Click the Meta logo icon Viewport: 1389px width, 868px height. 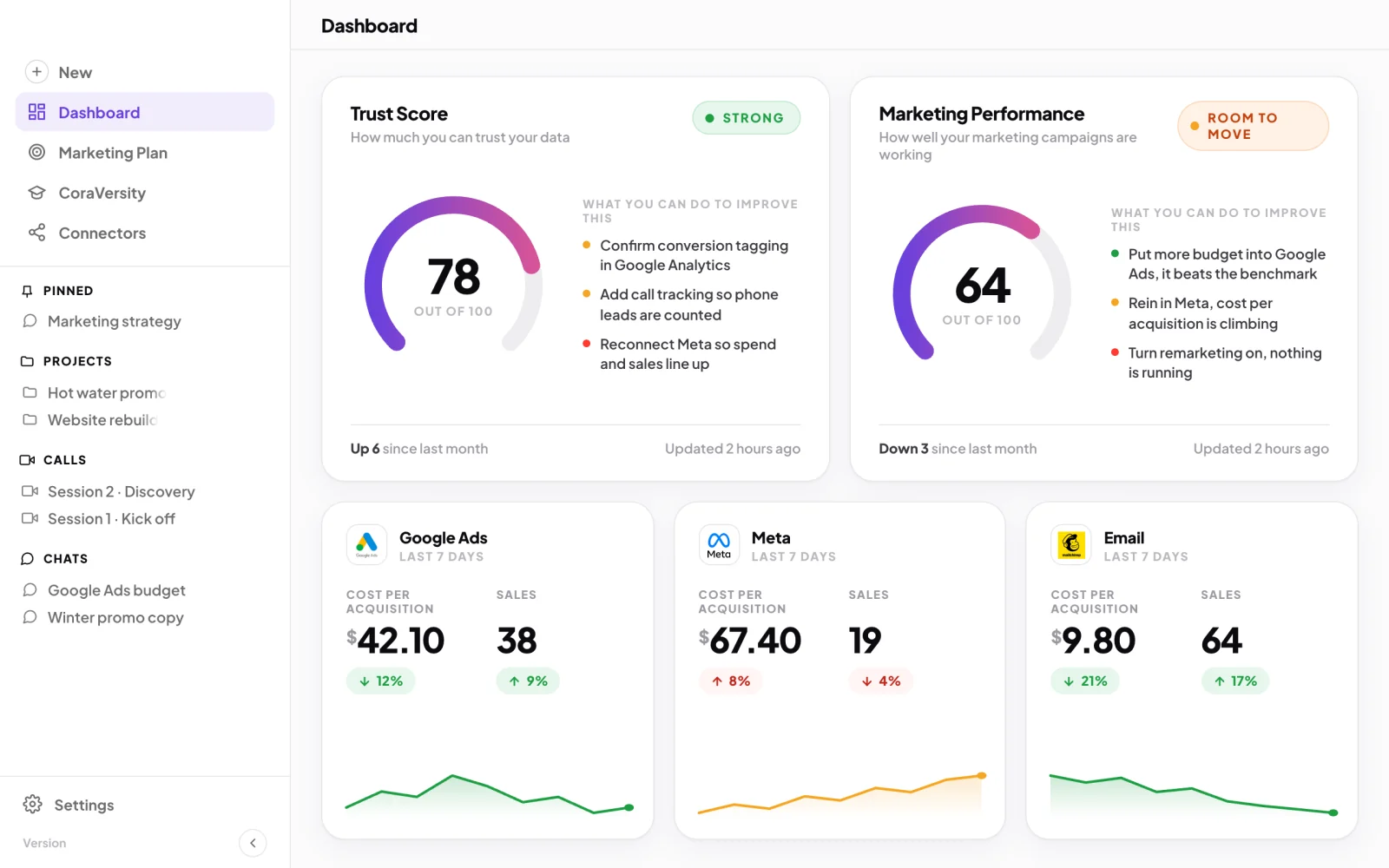(719, 545)
